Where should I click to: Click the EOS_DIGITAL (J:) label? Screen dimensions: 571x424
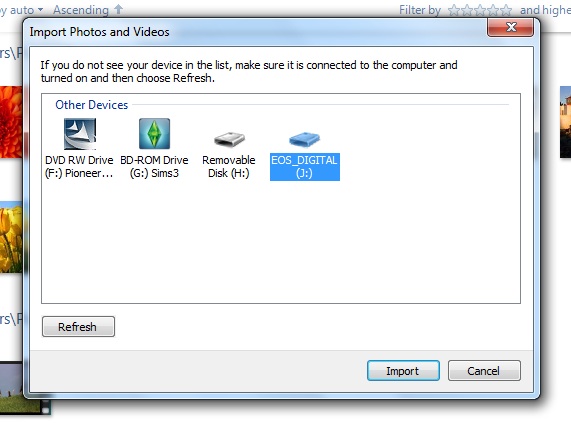click(x=304, y=166)
